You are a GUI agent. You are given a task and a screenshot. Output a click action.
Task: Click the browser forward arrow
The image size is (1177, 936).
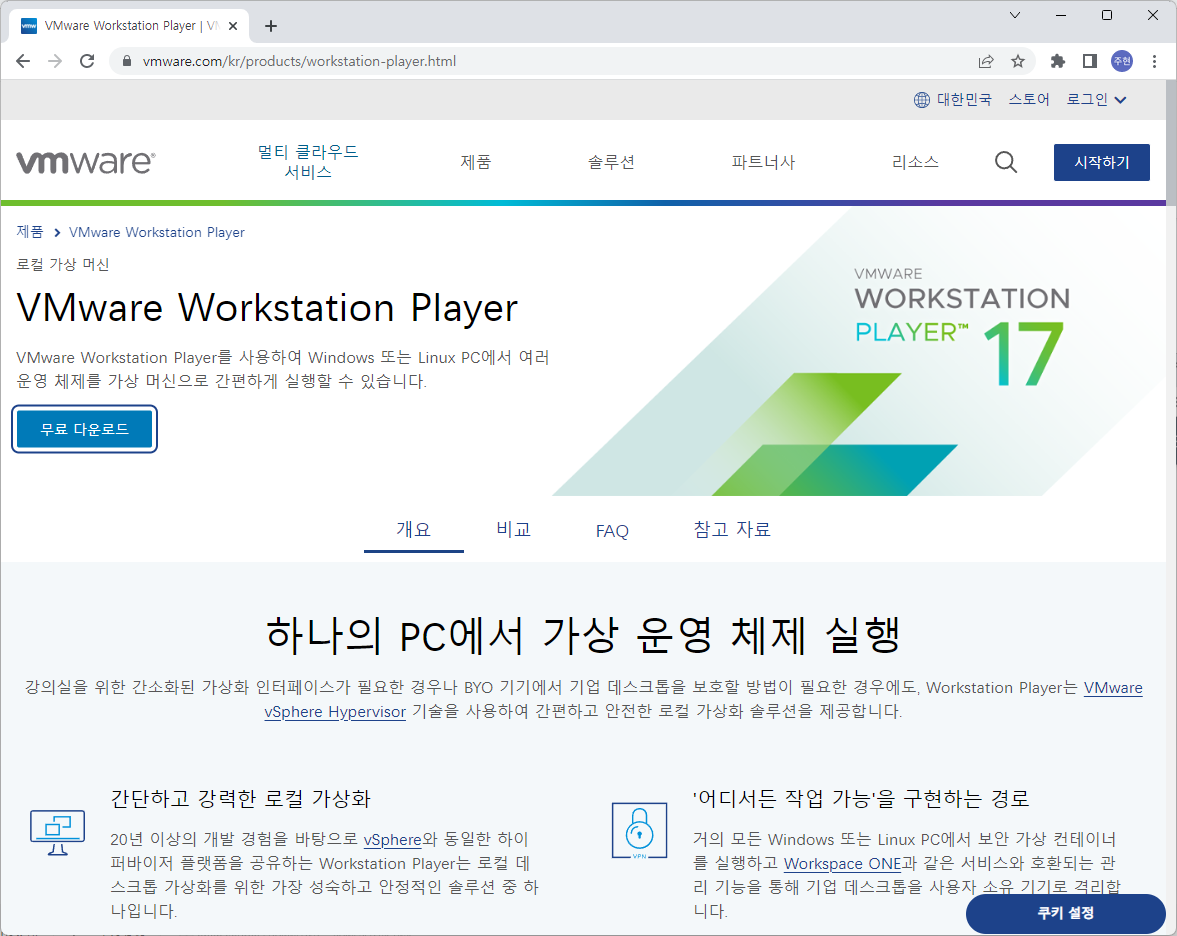click(x=55, y=62)
